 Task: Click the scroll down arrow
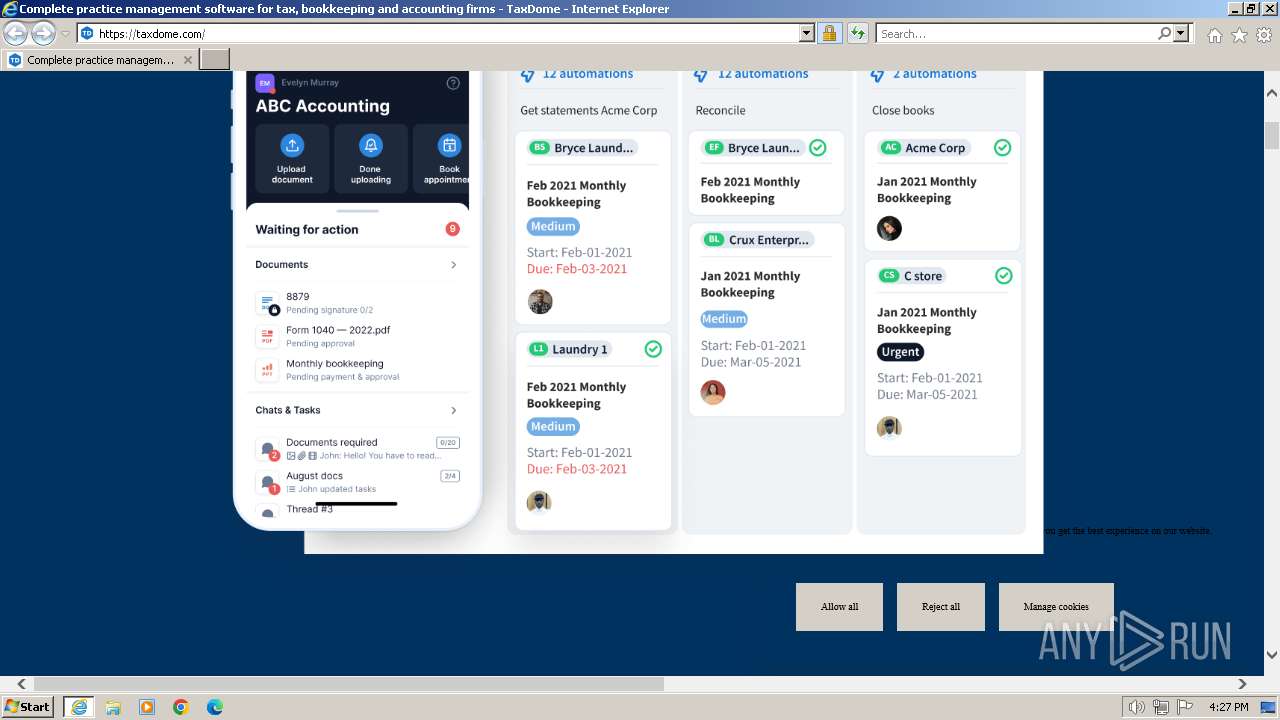tap(1272, 655)
